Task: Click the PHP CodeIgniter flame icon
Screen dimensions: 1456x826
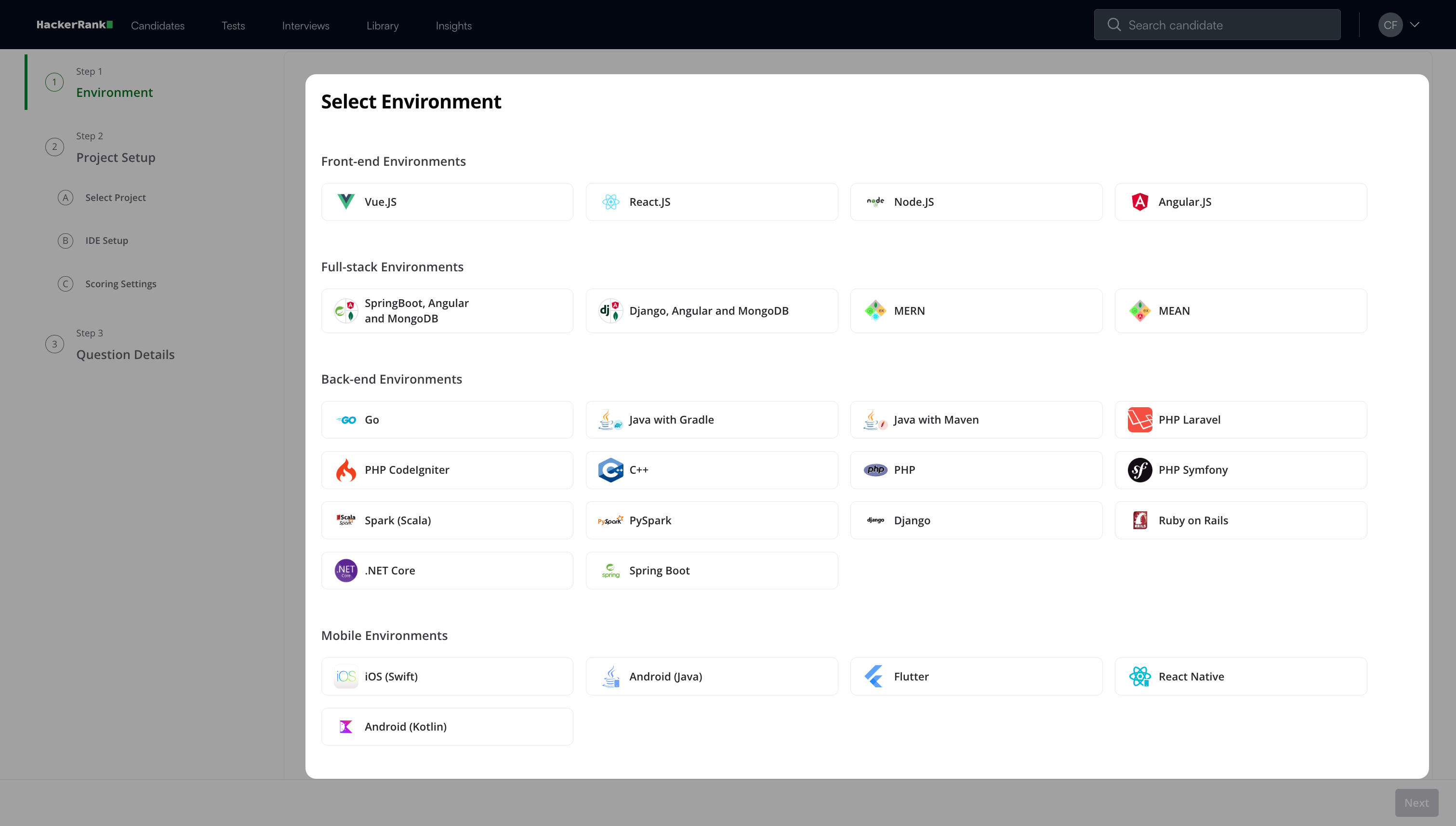Action: point(345,470)
